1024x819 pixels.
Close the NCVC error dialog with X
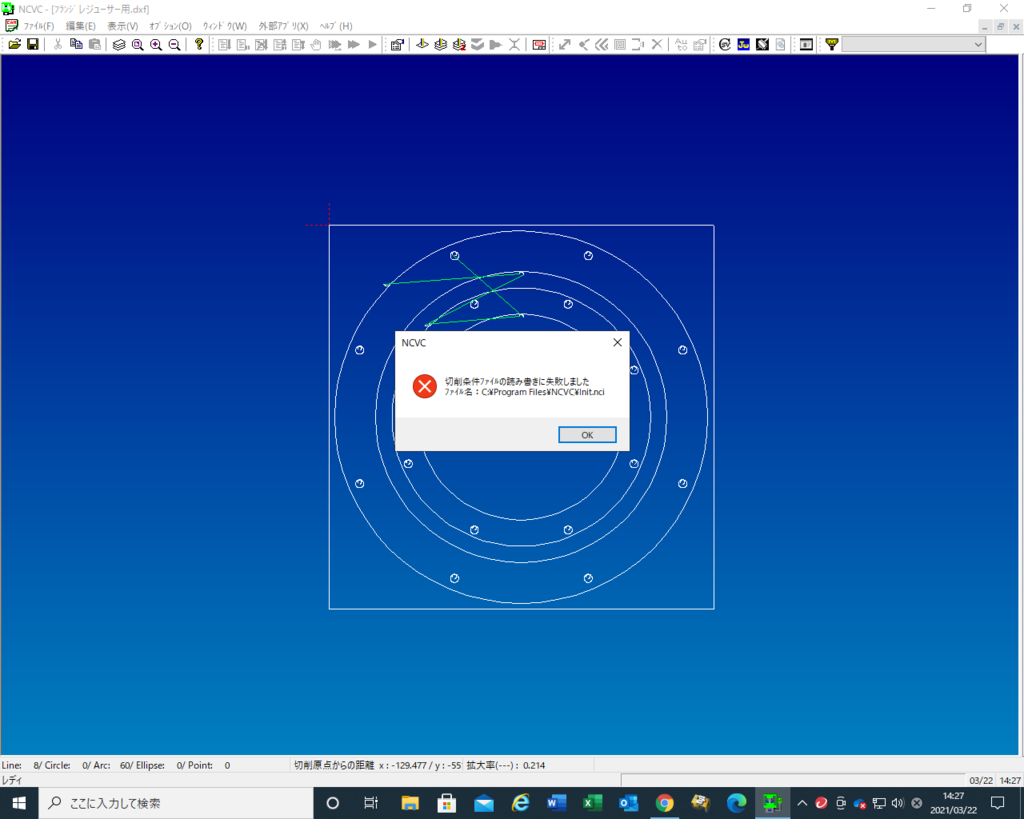pos(617,342)
